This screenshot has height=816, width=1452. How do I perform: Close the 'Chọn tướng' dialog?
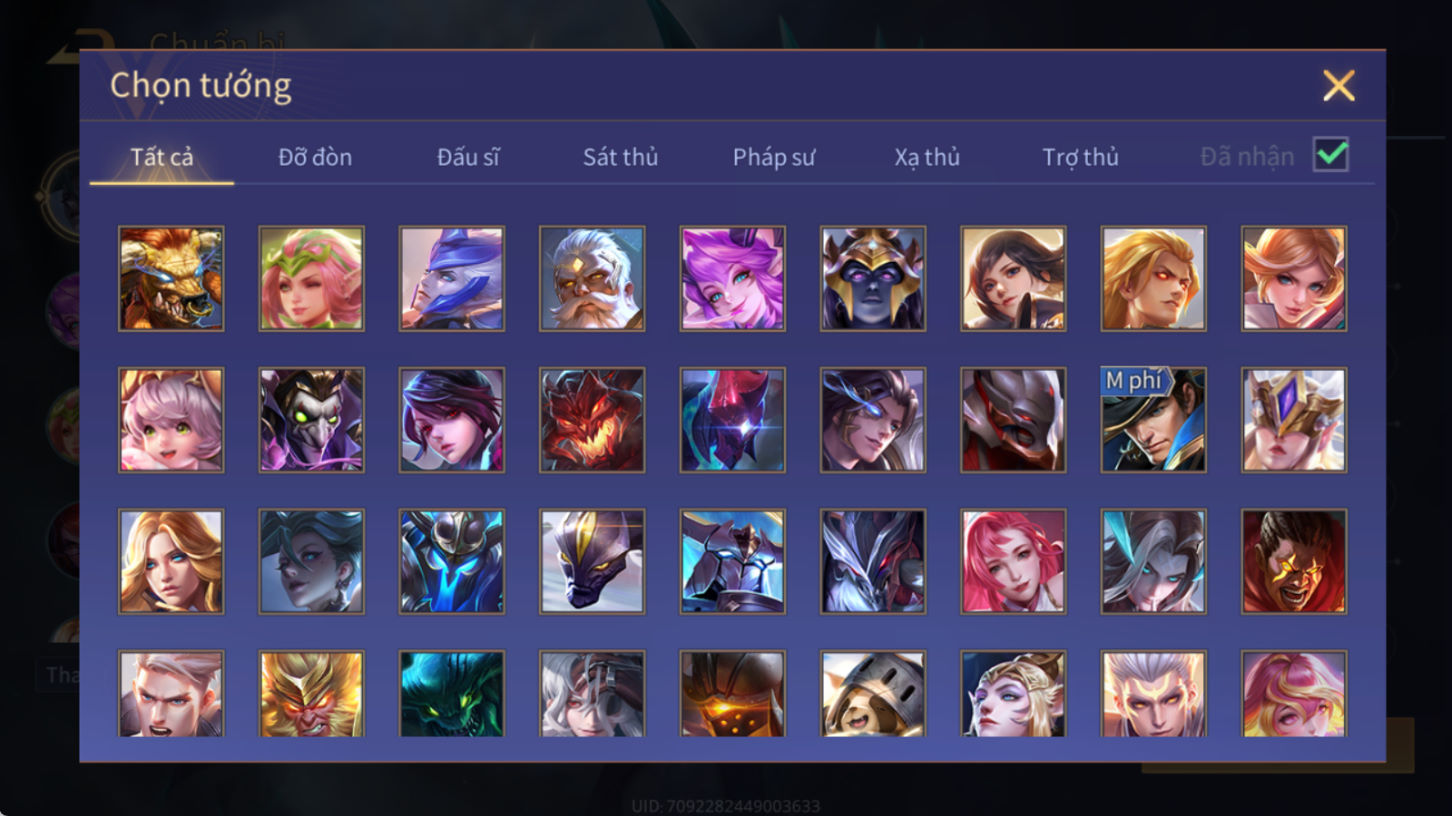pyautogui.click(x=1338, y=86)
